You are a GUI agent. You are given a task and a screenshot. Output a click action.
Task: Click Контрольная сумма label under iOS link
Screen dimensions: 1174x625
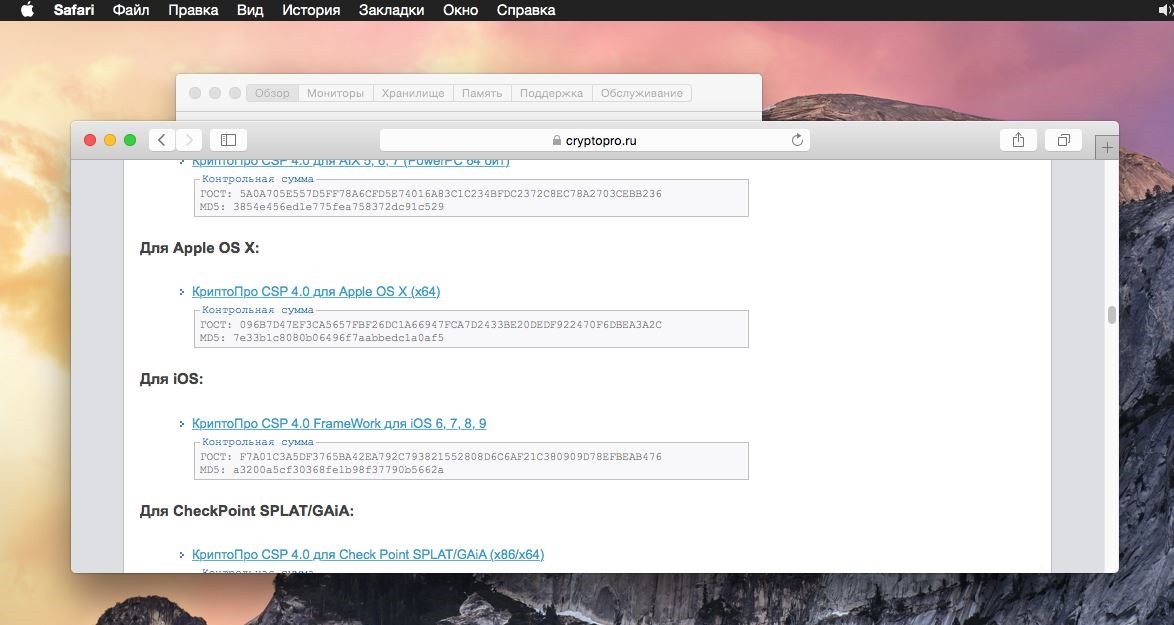pyautogui.click(x=258, y=442)
